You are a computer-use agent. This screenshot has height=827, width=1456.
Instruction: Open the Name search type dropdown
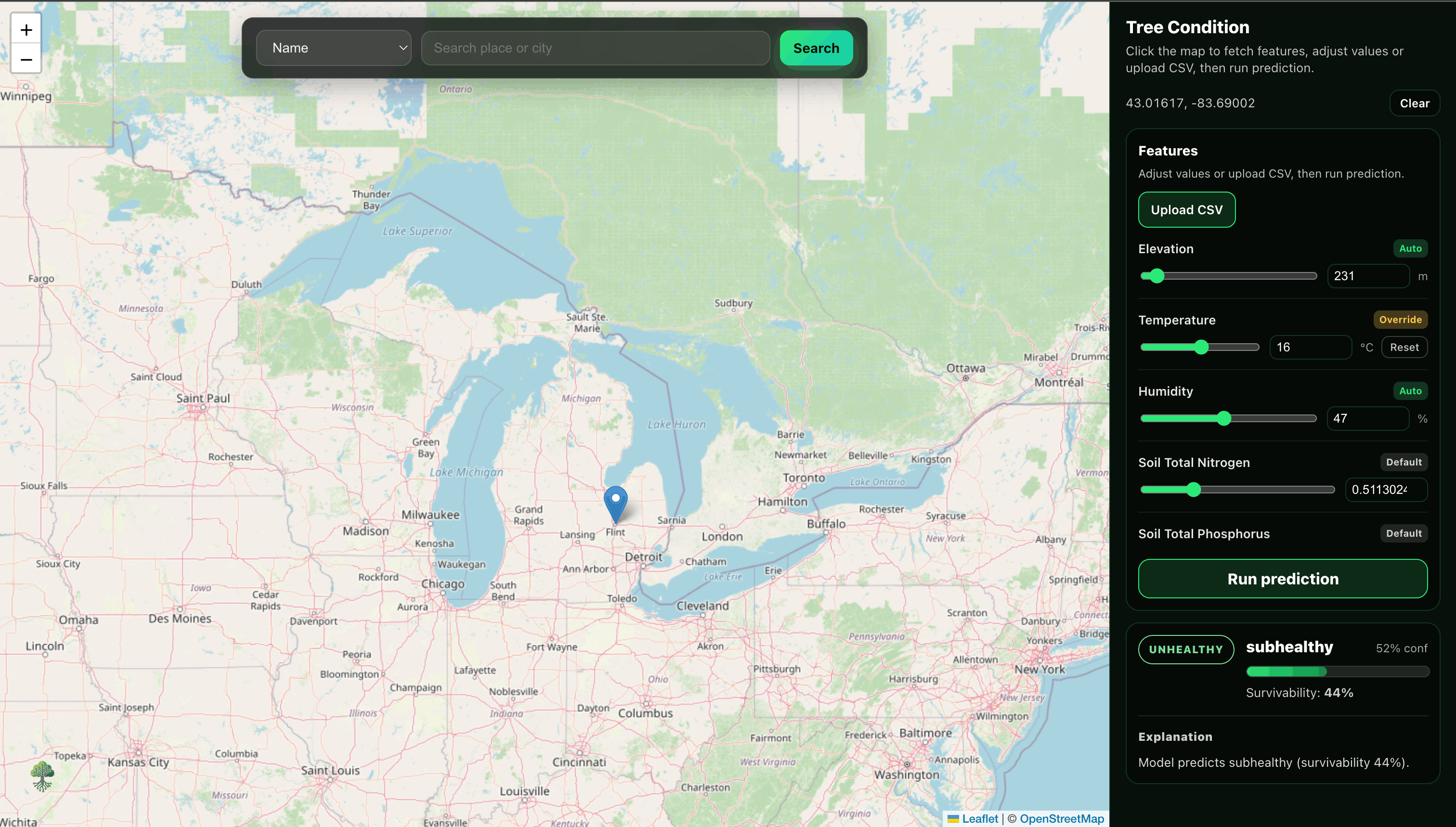tap(334, 48)
